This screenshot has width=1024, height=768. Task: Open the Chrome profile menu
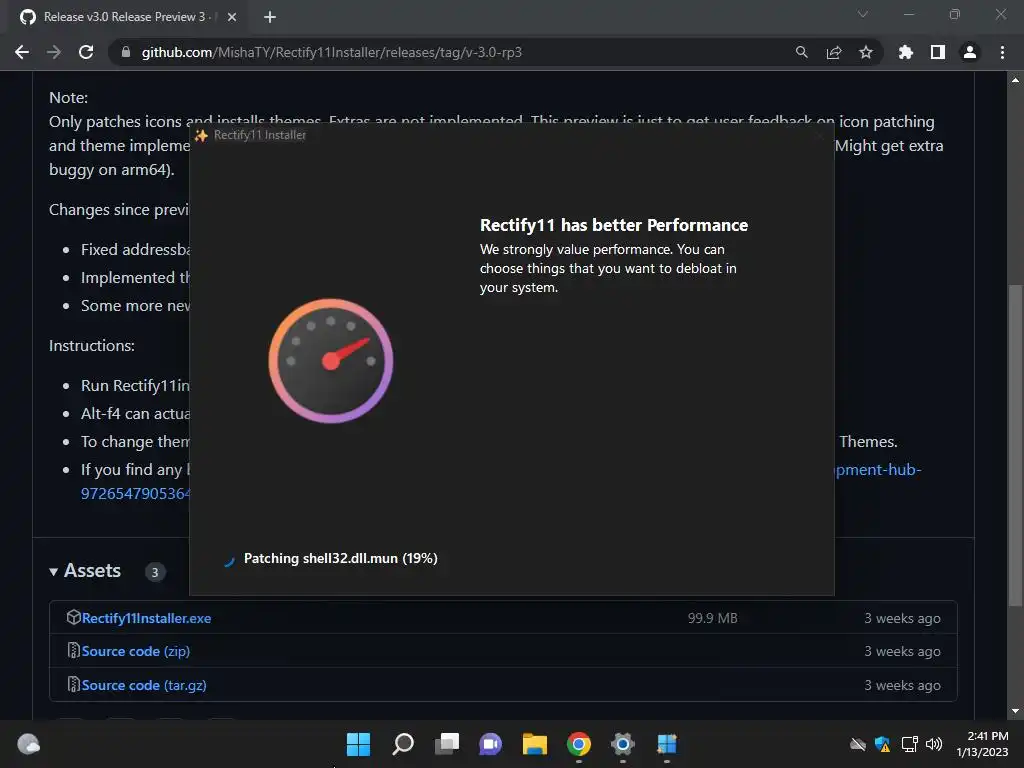pos(969,52)
